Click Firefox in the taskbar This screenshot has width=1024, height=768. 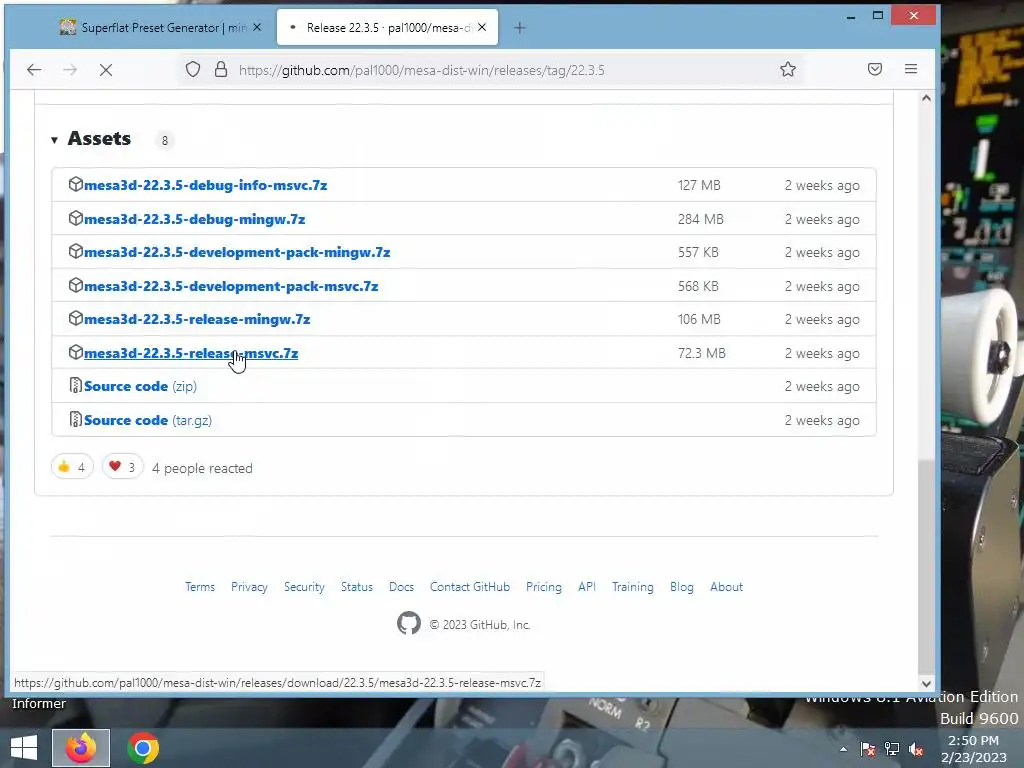(81, 748)
